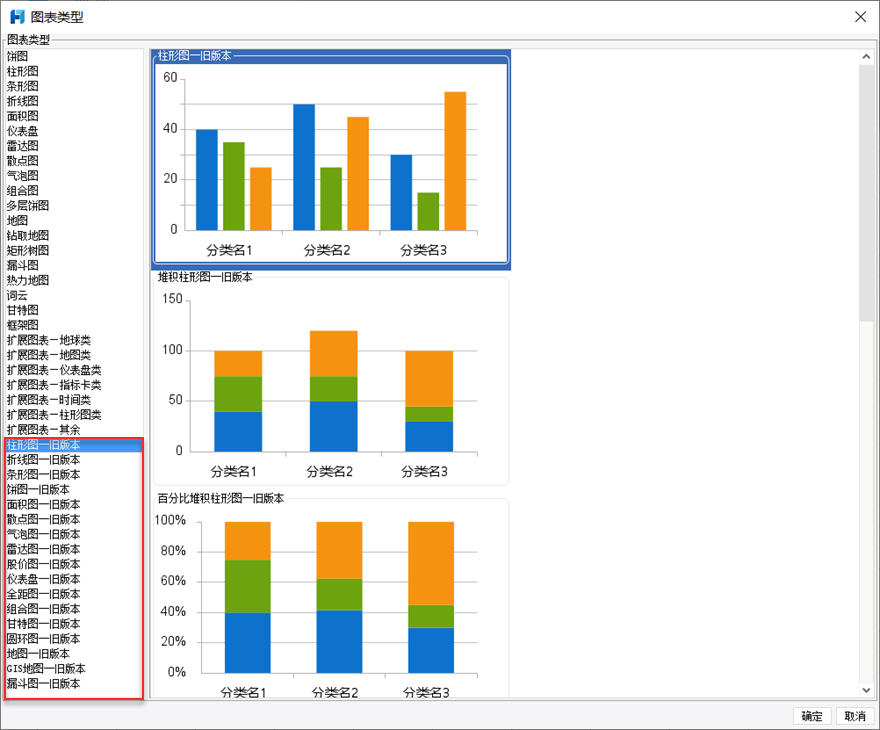Viewport: 880px width, 730px height.
Task: Pick the 百分比堆积柱形图一旧版本 preview thumbnail
Action: [x=331, y=596]
